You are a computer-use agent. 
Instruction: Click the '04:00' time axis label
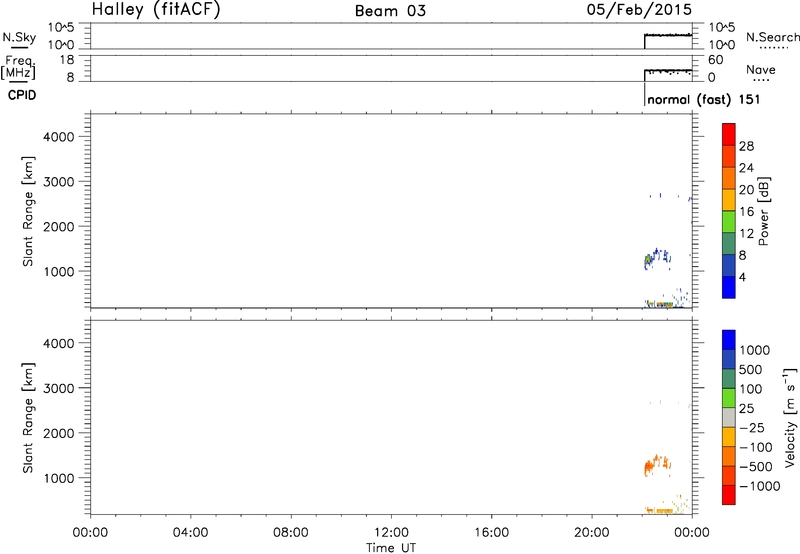(190, 533)
